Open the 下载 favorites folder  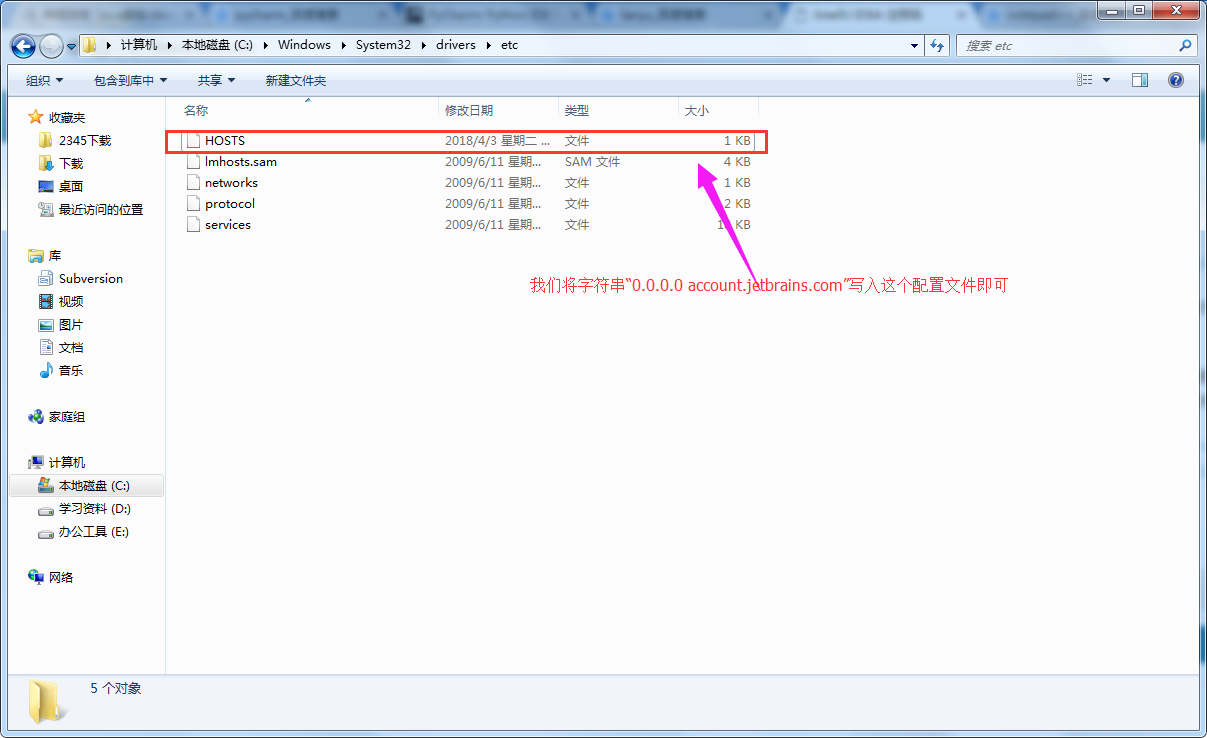(71, 164)
